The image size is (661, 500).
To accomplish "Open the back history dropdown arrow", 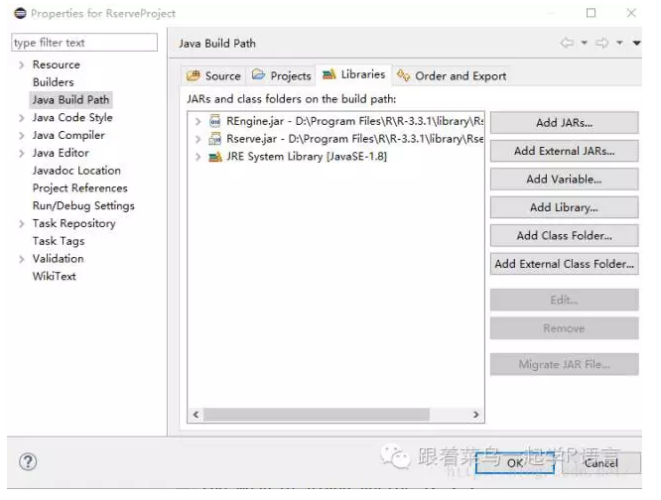I will click(584, 43).
